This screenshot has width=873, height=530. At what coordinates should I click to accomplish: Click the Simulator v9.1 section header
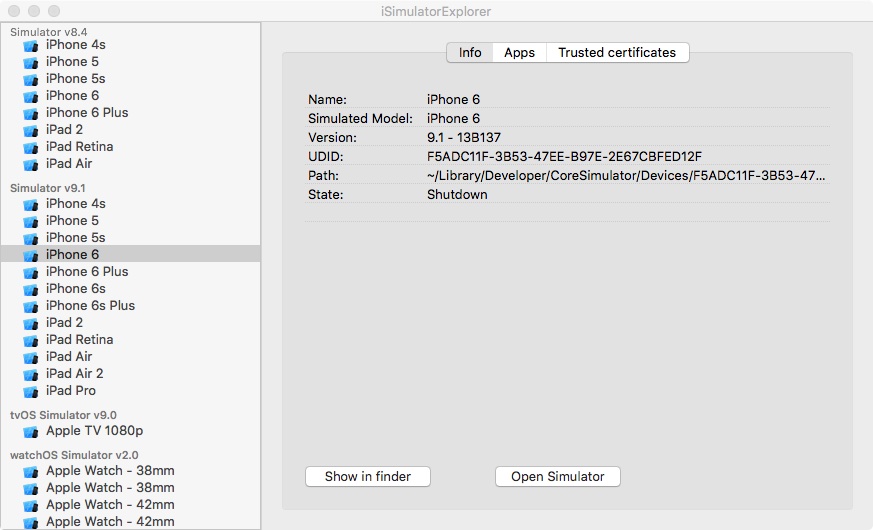coord(47,188)
